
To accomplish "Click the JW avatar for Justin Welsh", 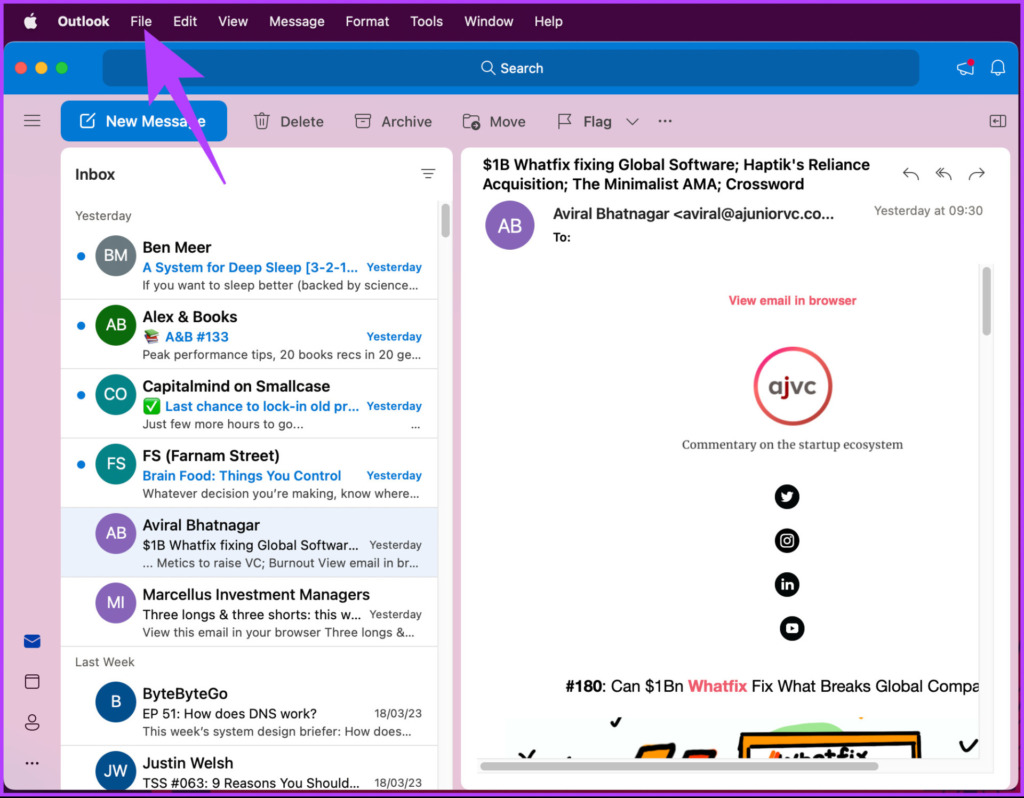I will [116, 771].
